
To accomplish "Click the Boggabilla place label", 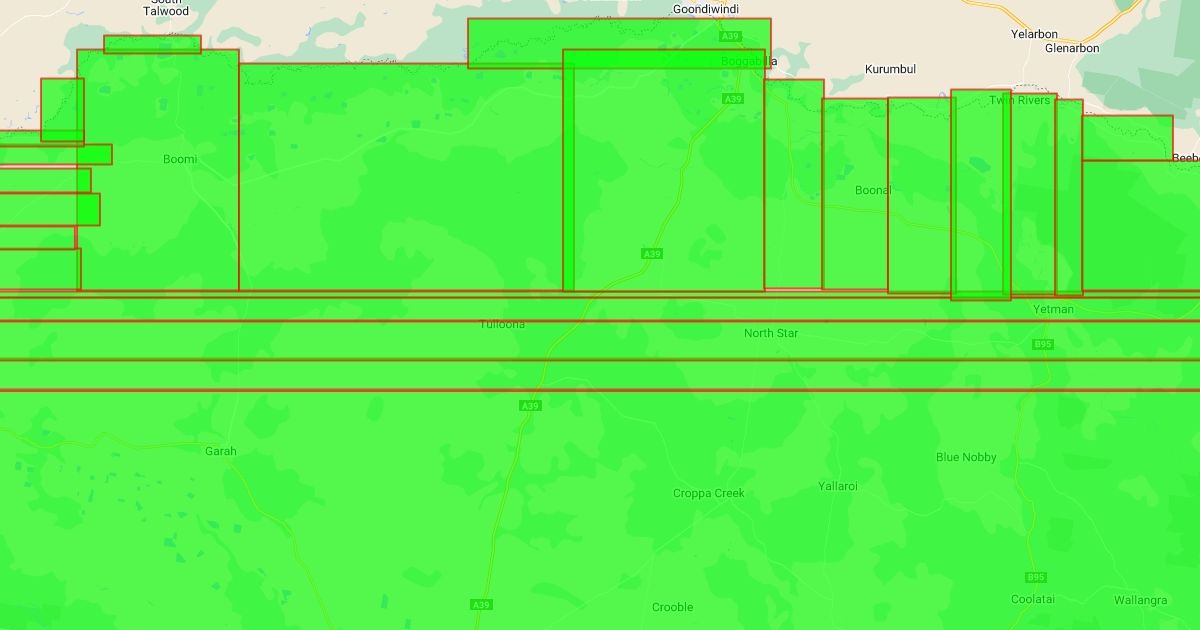I will [749, 61].
